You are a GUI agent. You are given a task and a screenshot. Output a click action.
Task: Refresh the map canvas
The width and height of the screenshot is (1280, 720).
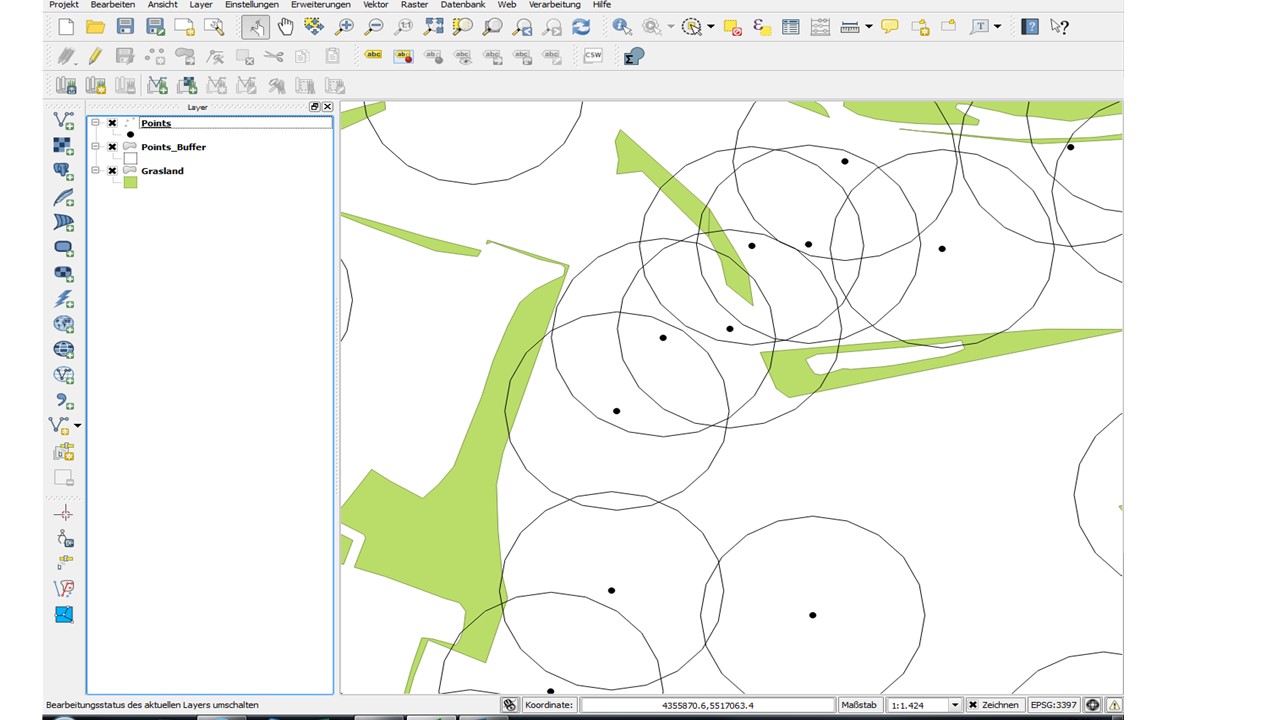coord(581,27)
